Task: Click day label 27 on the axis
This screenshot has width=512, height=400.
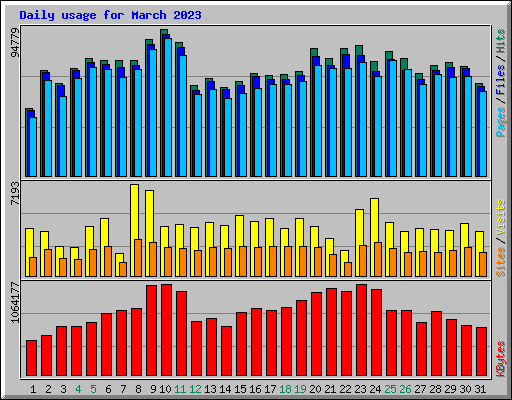Action: pos(420,389)
